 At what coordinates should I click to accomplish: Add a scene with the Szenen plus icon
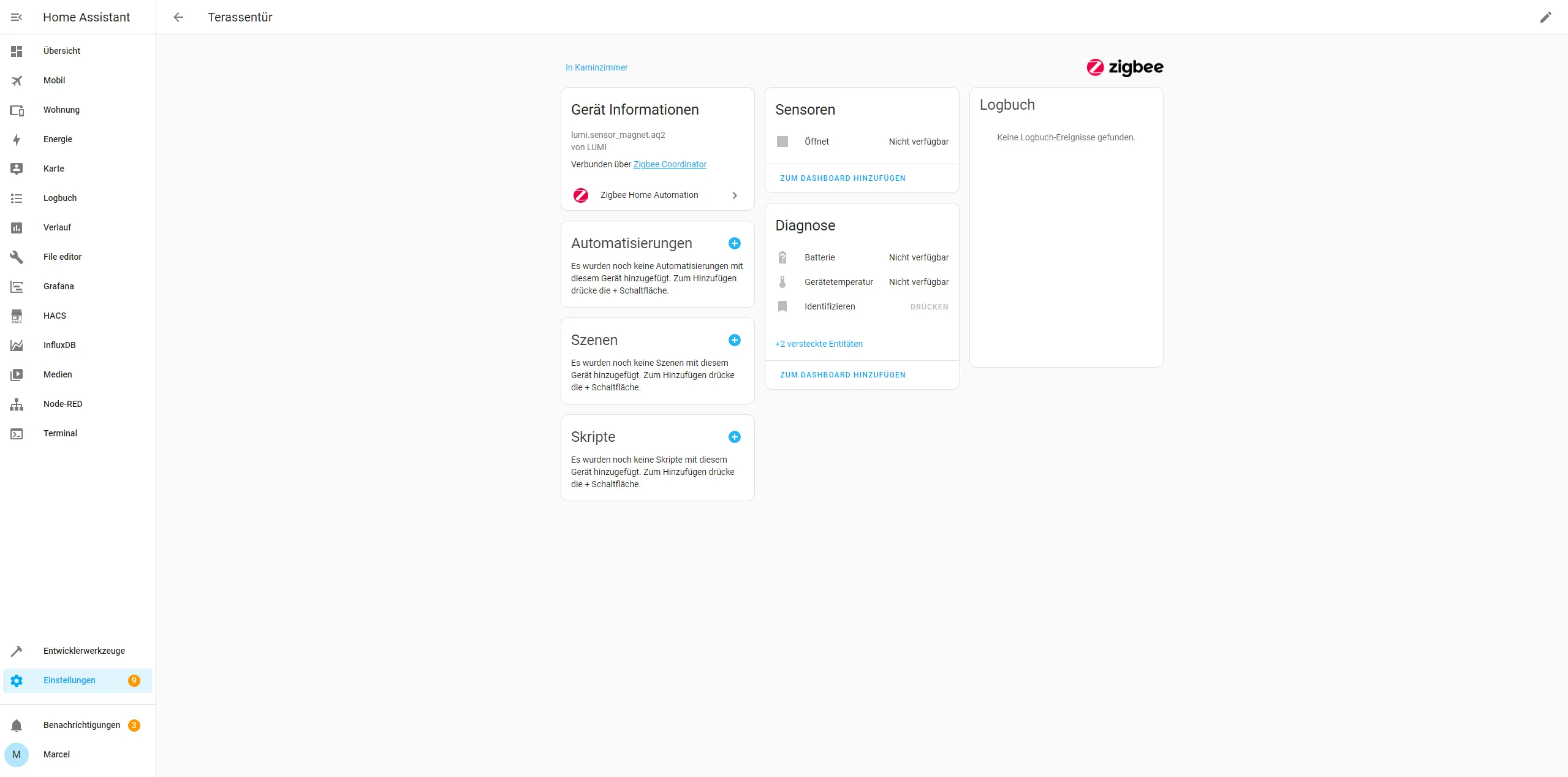734,340
